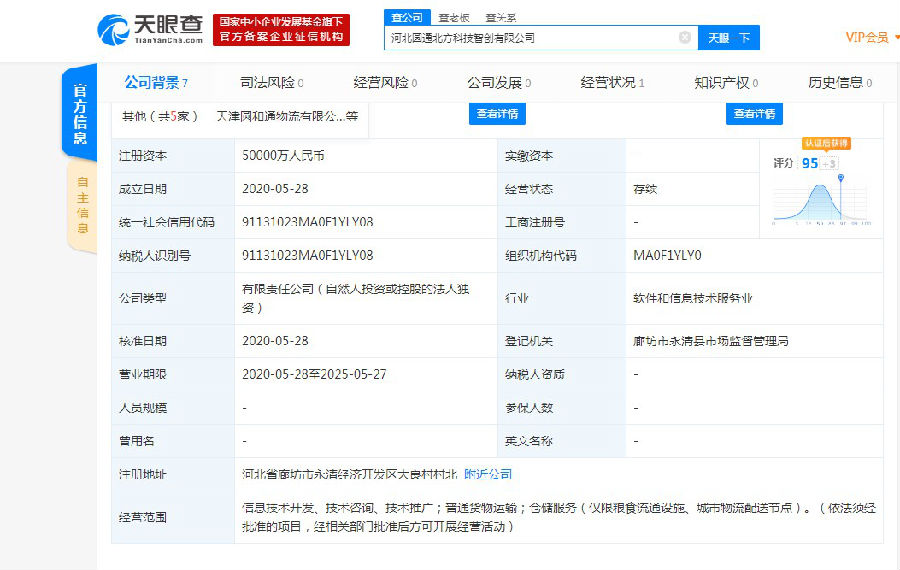Screen dimensions: 900x570
Task: Select establishment date 2020-05-28
Action: click(x=276, y=189)
